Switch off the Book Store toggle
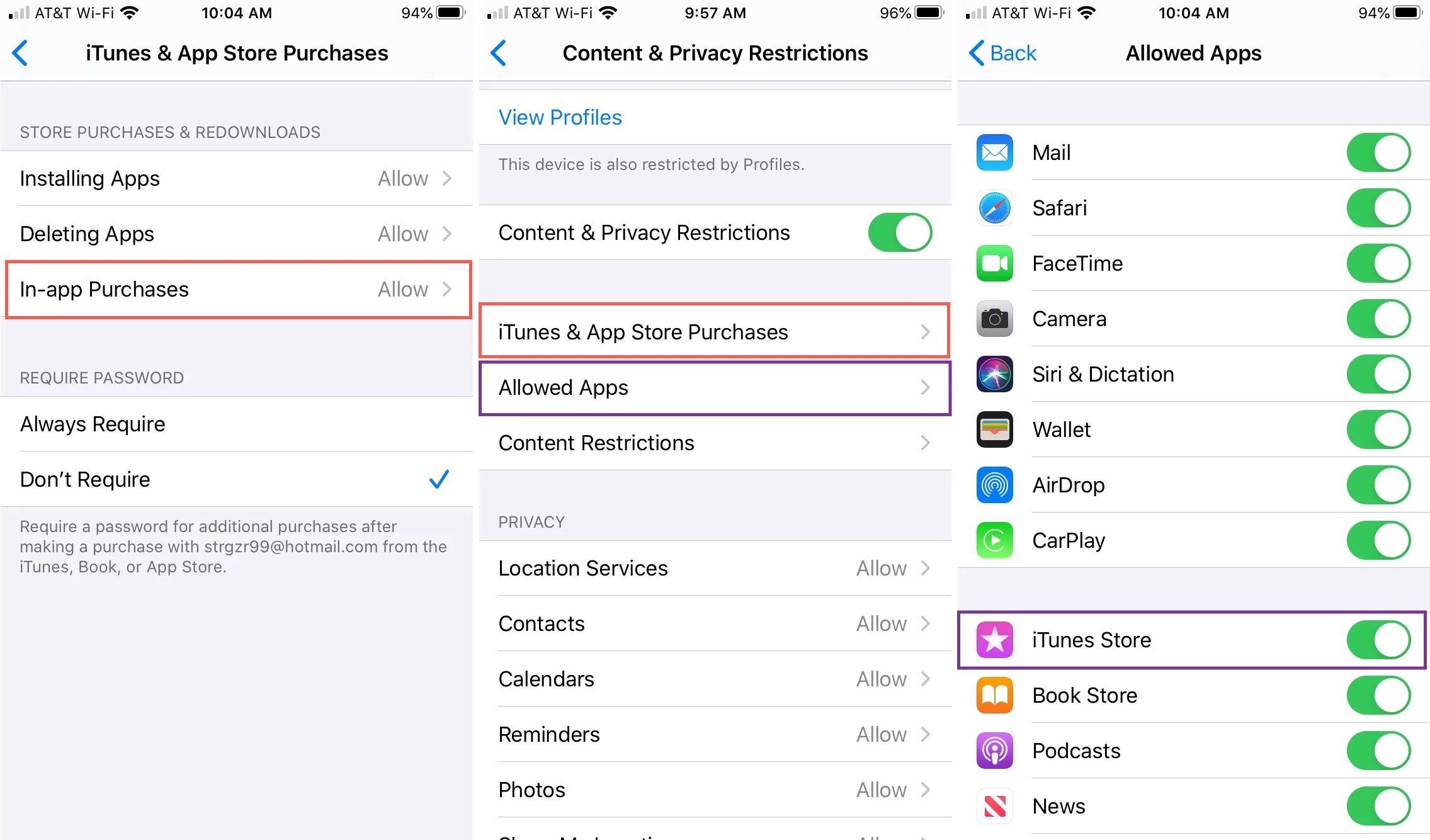1430x840 pixels. pyautogui.click(x=1378, y=695)
